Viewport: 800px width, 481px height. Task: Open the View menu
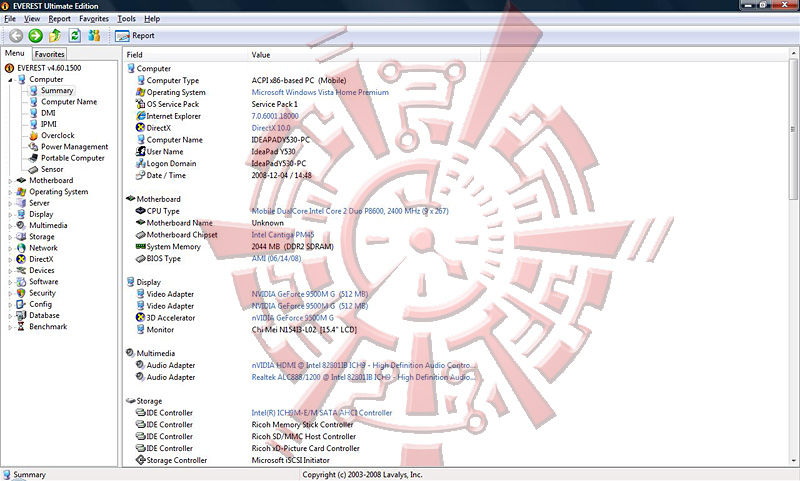tap(32, 19)
